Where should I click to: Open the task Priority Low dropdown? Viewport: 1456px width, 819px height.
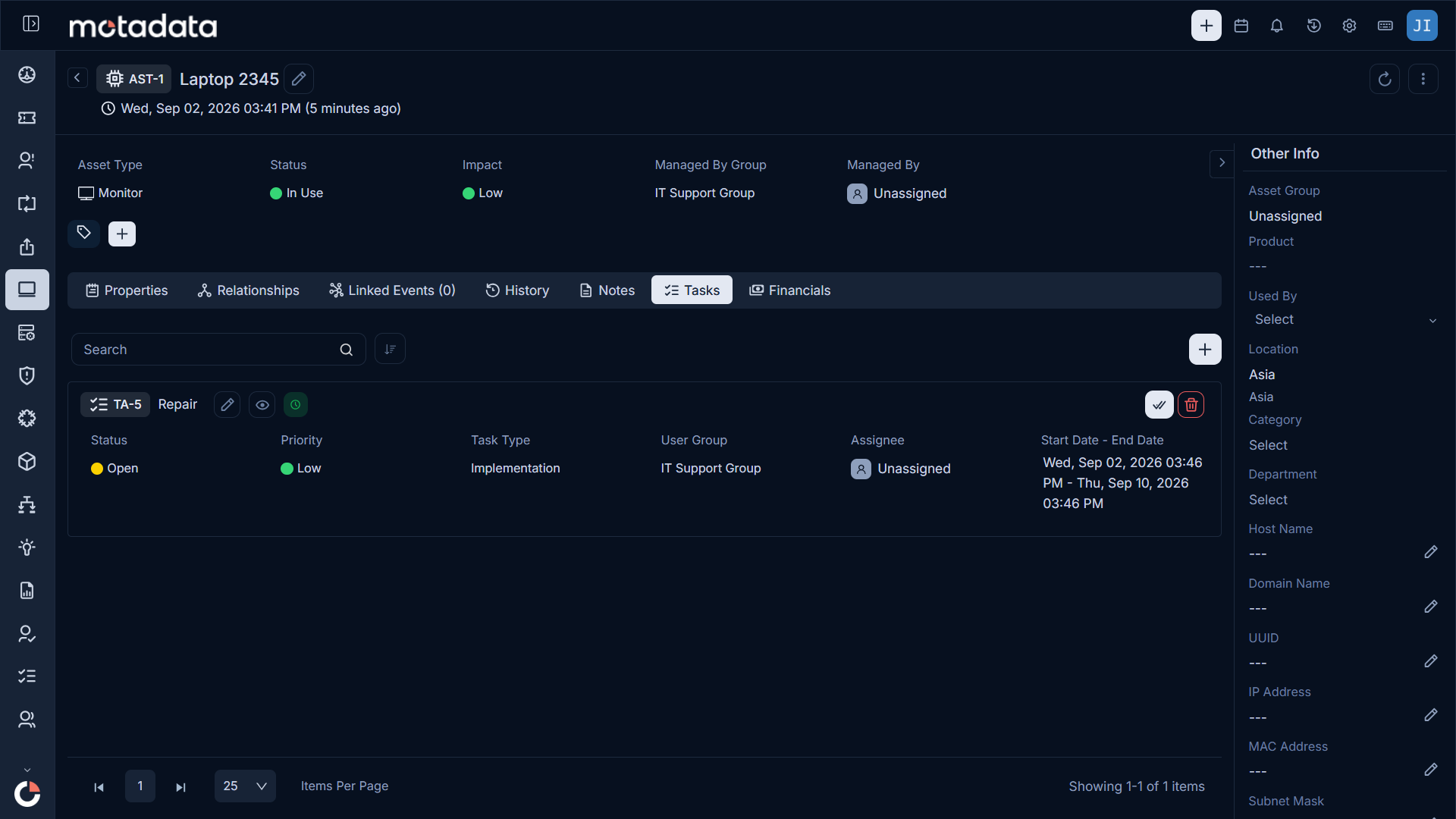pos(301,469)
